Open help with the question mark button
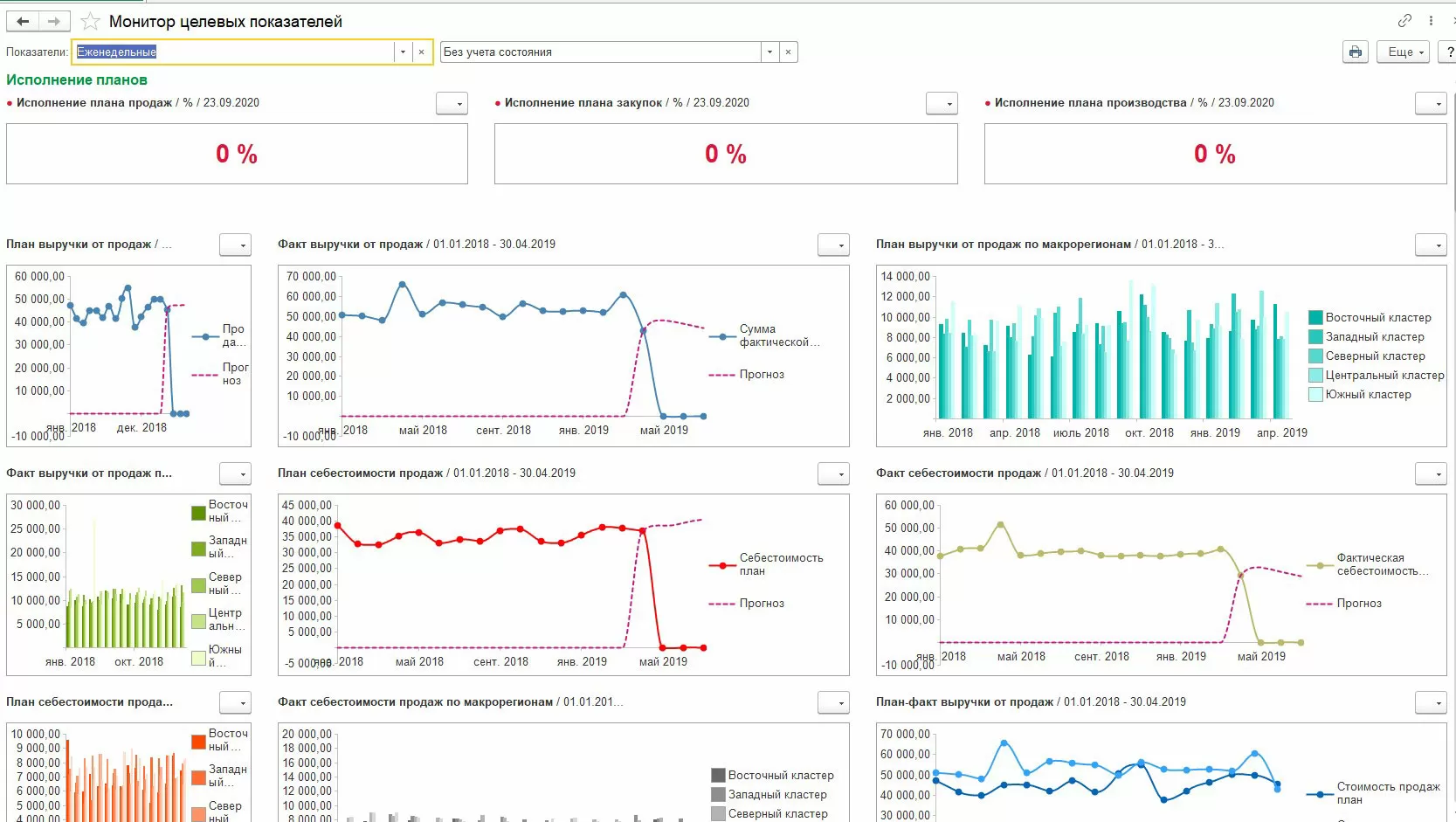This screenshot has height=822, width=1456. coord(1447,52)
